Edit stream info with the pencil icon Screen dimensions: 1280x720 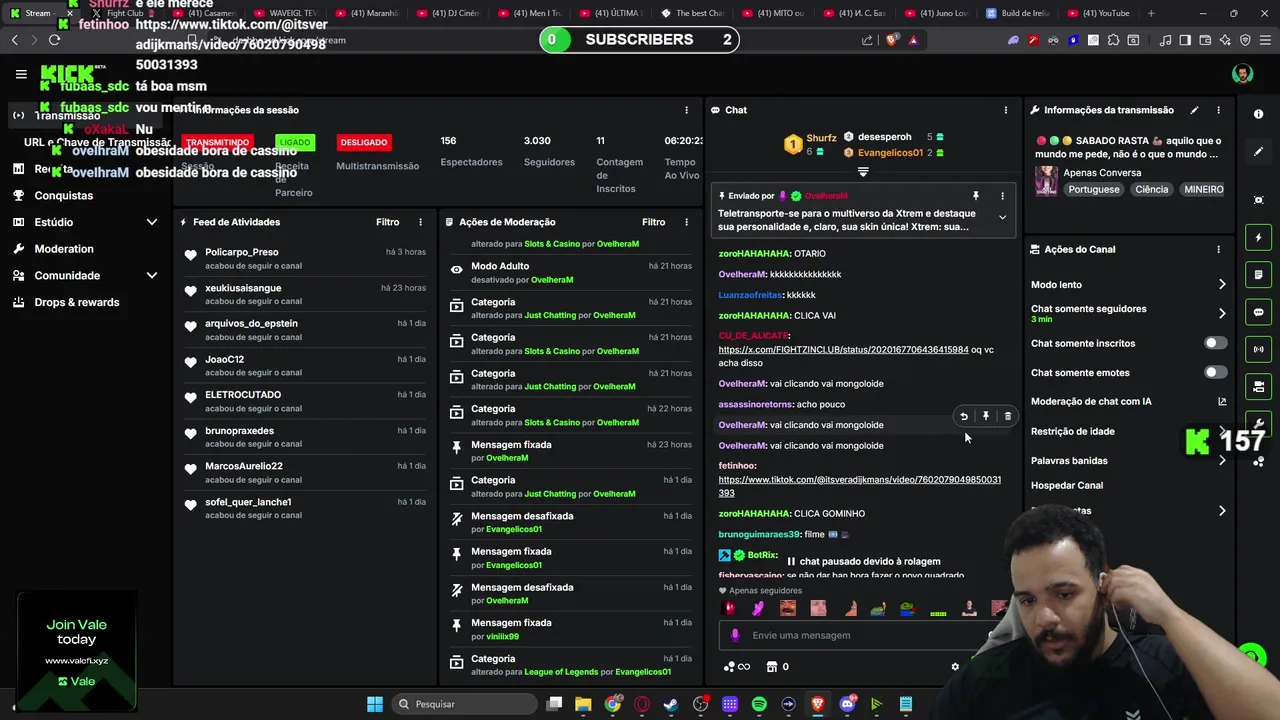click(x=1194, y=110)
